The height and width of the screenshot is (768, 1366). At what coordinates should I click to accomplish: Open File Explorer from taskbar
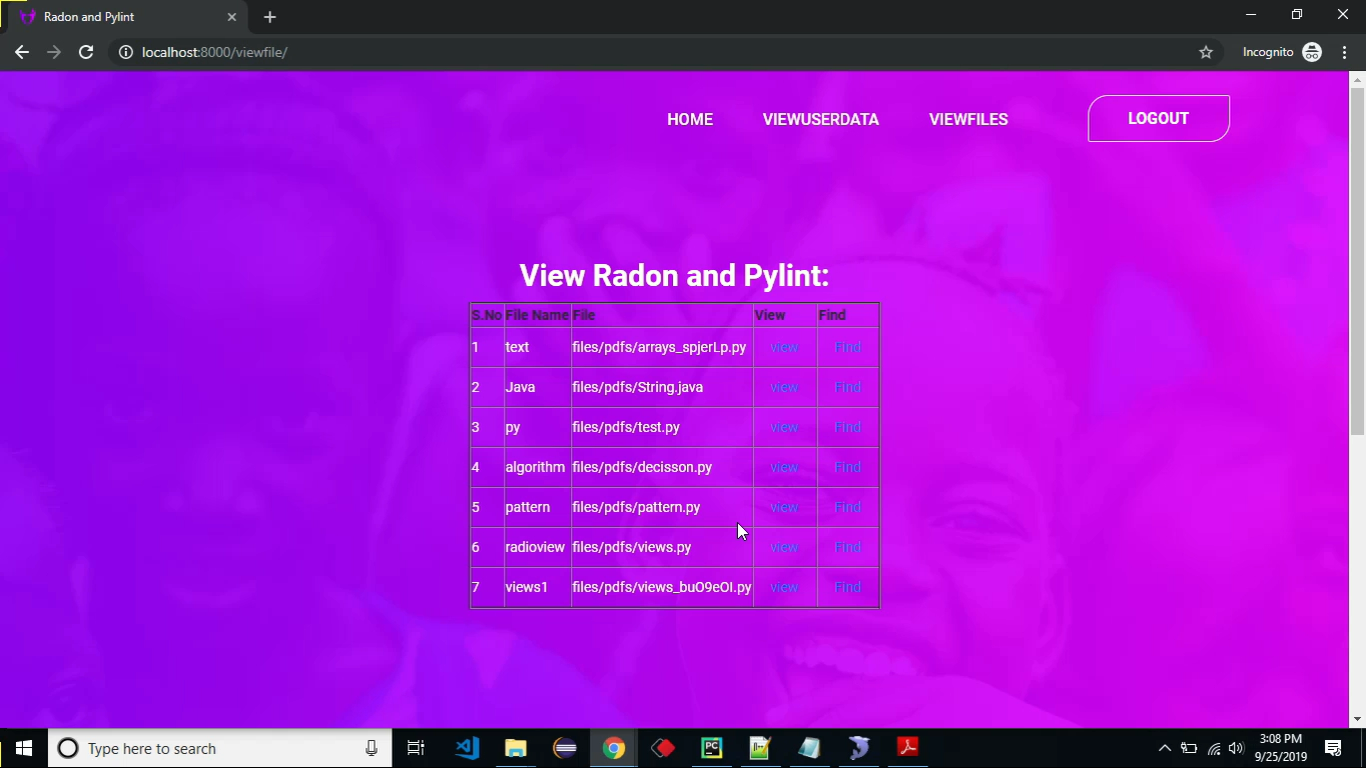point(515,748)
